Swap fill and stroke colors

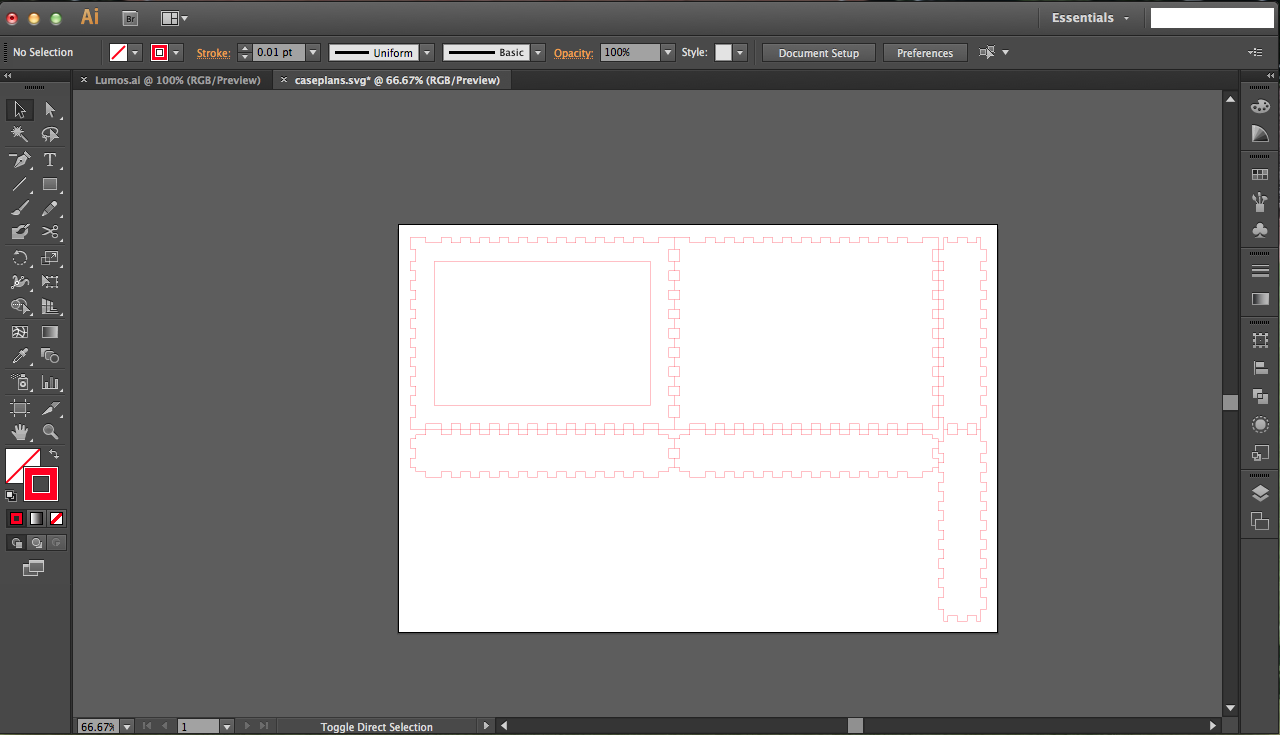pyautogui.click(x=54, y=454)
